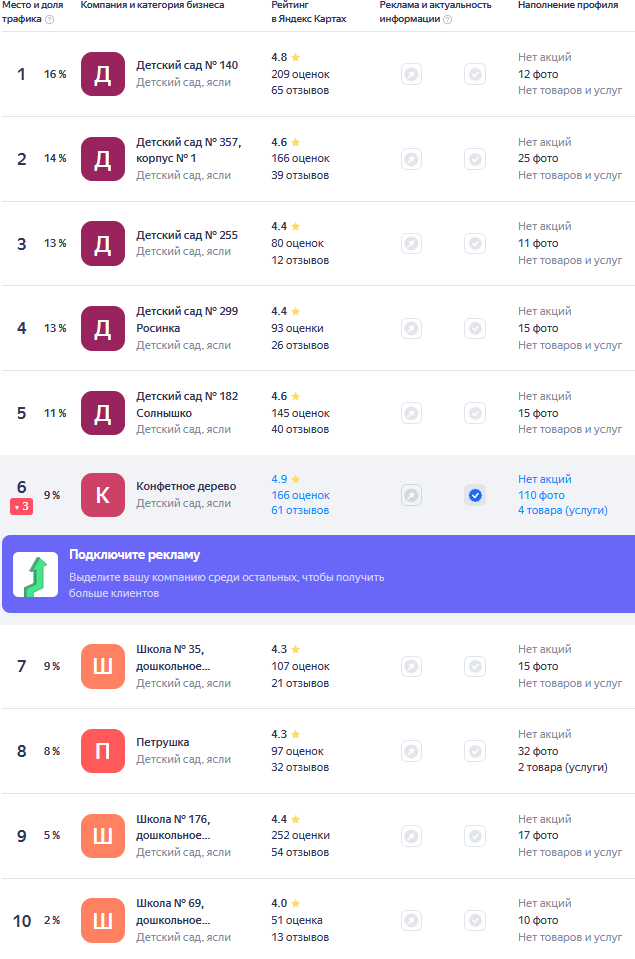Click advertising status icon for Детский сад № 357
The height and width of the screenshot is (959, 635).
(412, 159)
